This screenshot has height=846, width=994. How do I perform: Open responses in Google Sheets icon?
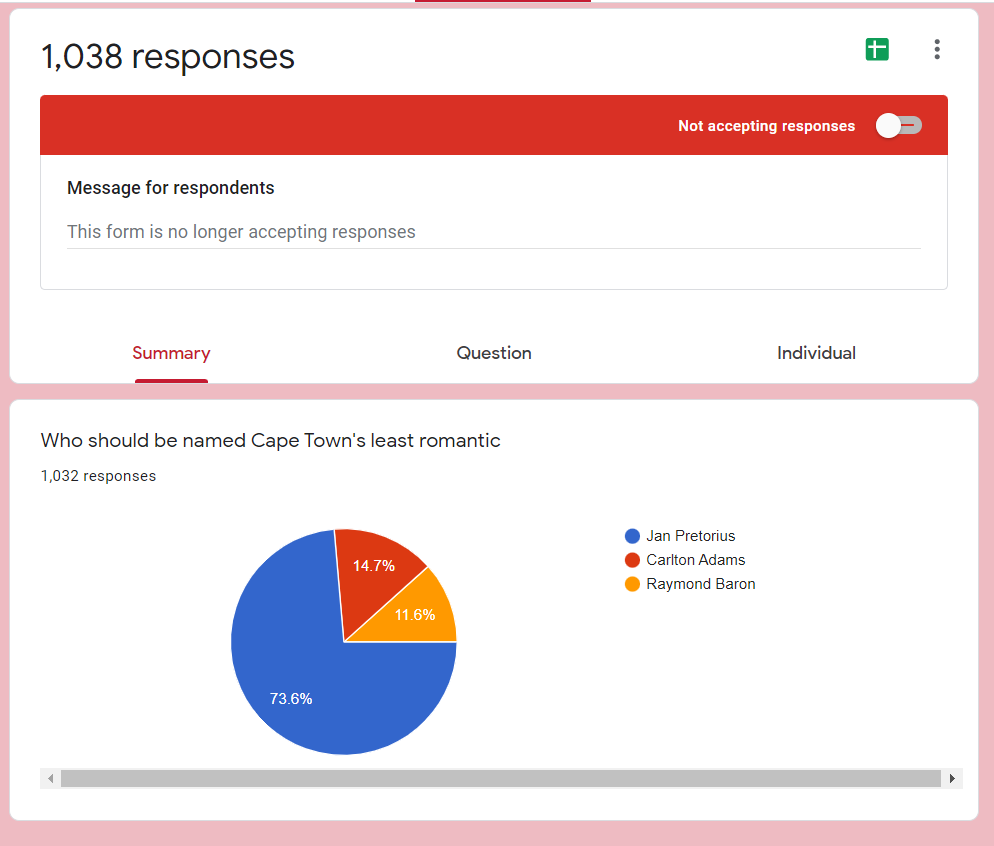(x=877, y=49)
